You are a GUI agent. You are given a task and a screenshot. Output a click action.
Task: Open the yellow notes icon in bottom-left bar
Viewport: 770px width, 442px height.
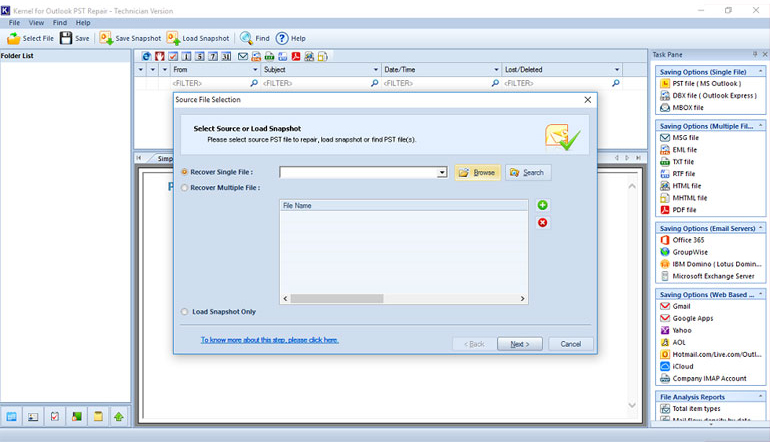tap(98, 416)
